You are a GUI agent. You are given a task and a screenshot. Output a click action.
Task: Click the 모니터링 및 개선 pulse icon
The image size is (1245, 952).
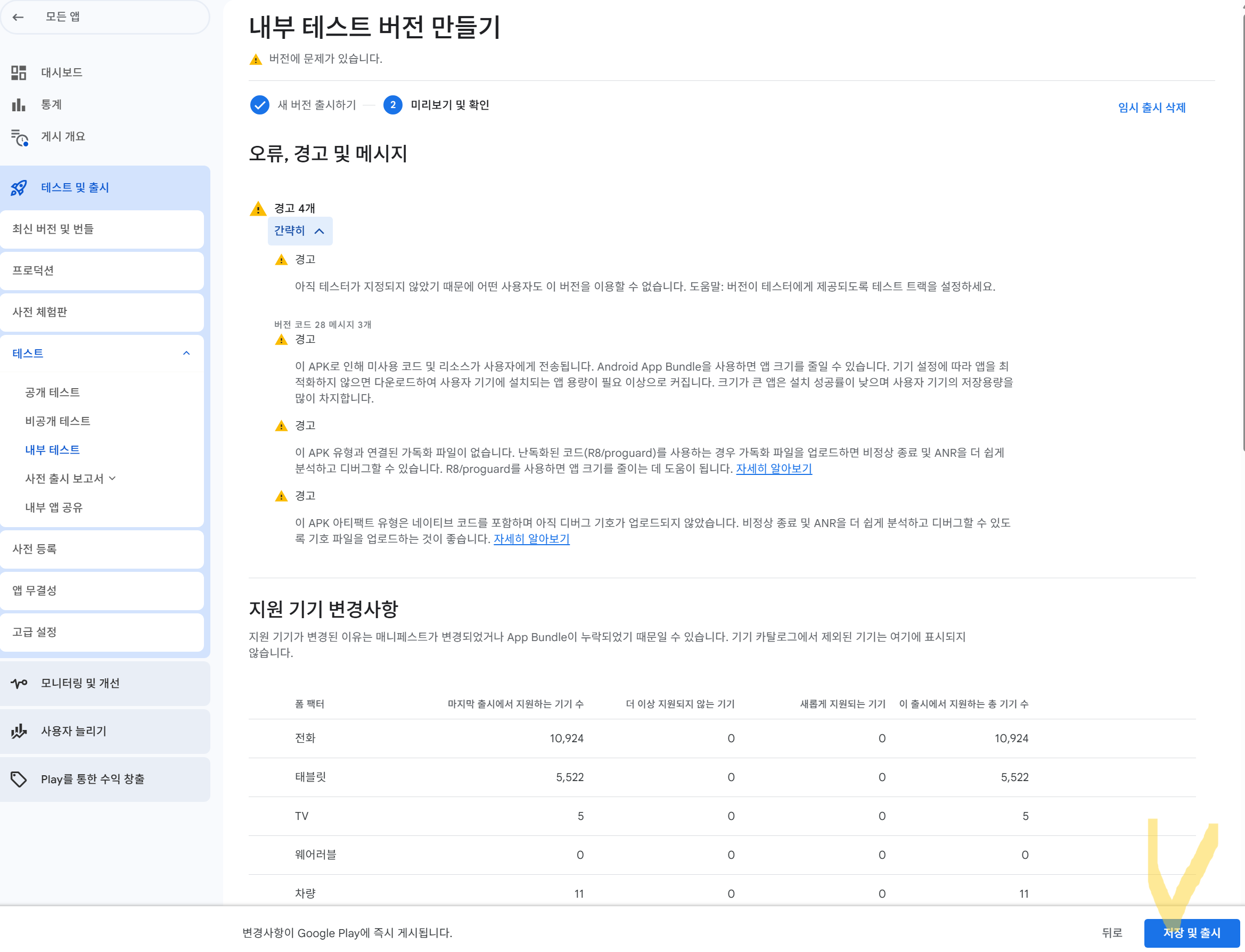coord(19,684)
